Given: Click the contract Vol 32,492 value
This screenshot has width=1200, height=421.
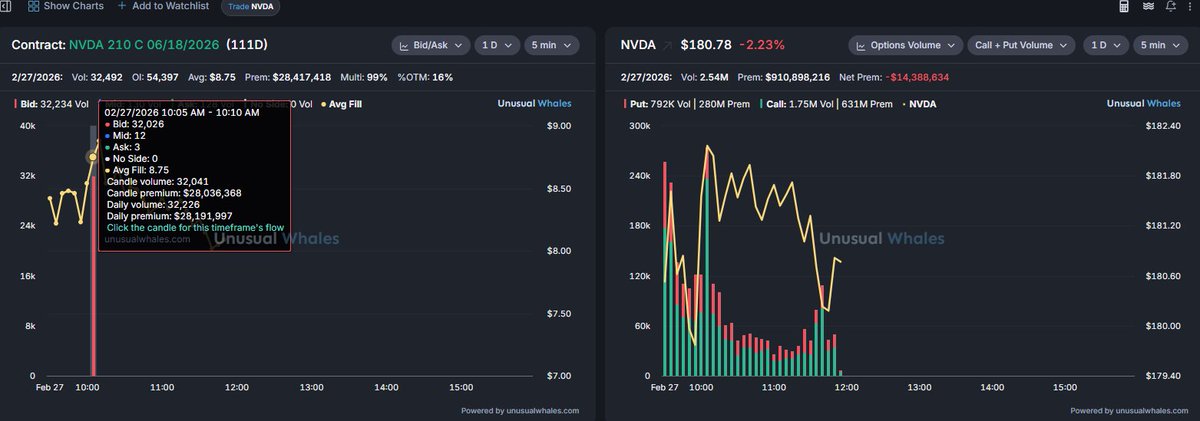Looking at the screenshot, I should [99, 77].
